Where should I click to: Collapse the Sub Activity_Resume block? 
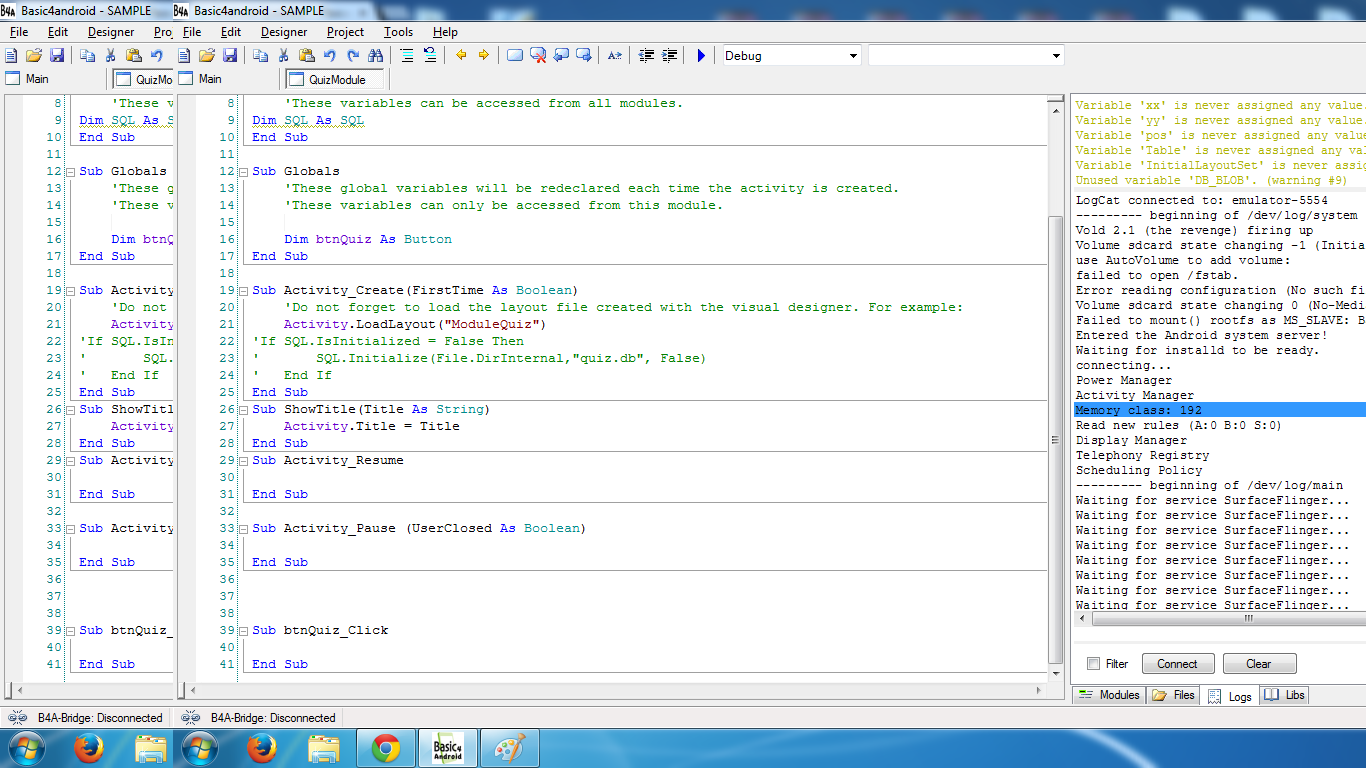click(242, 460)
